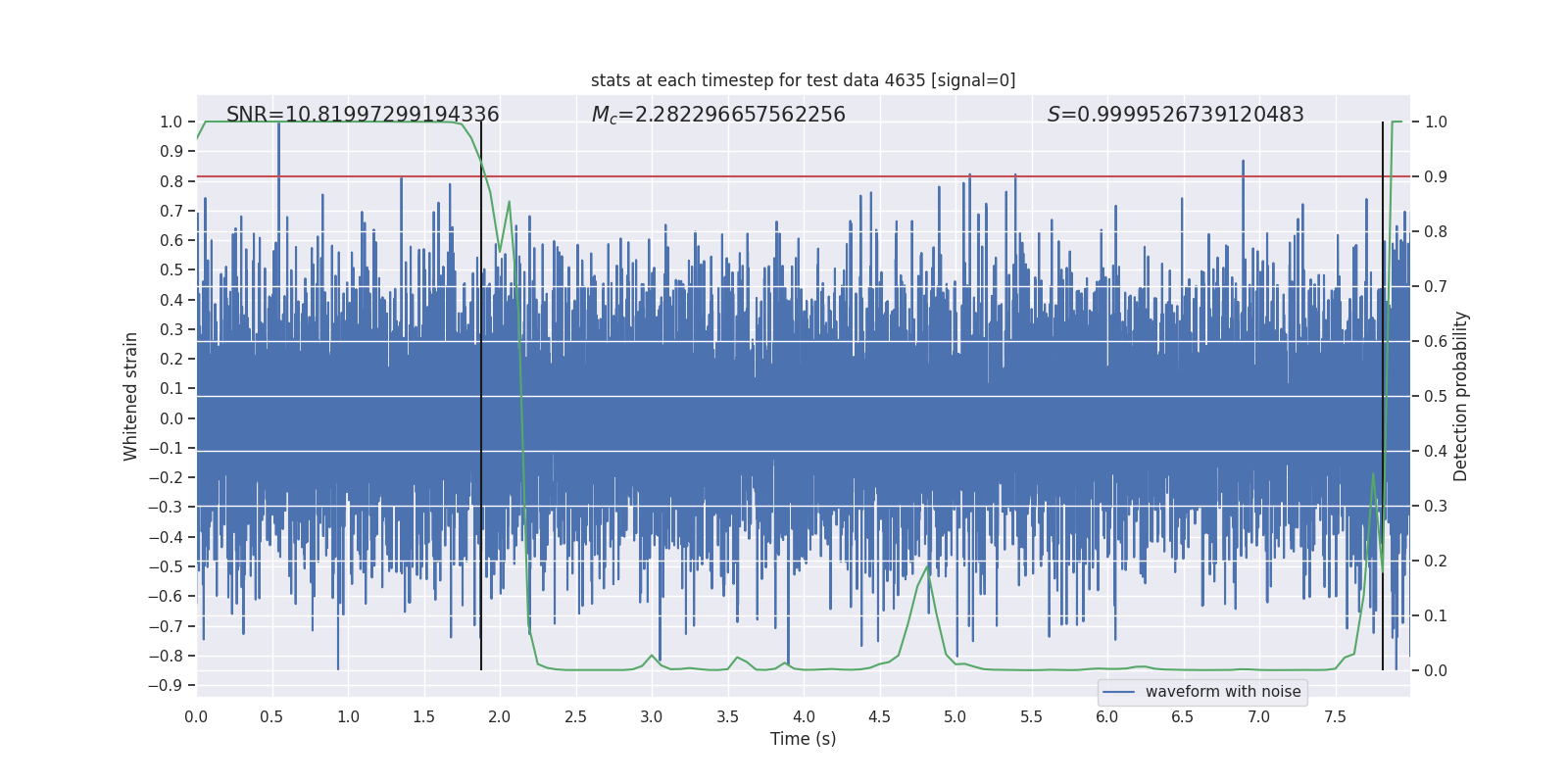Click the 5.0 tick on time axis
Image resolution: width=1568 pixels, height=784 pixels.
coord(955,716)
